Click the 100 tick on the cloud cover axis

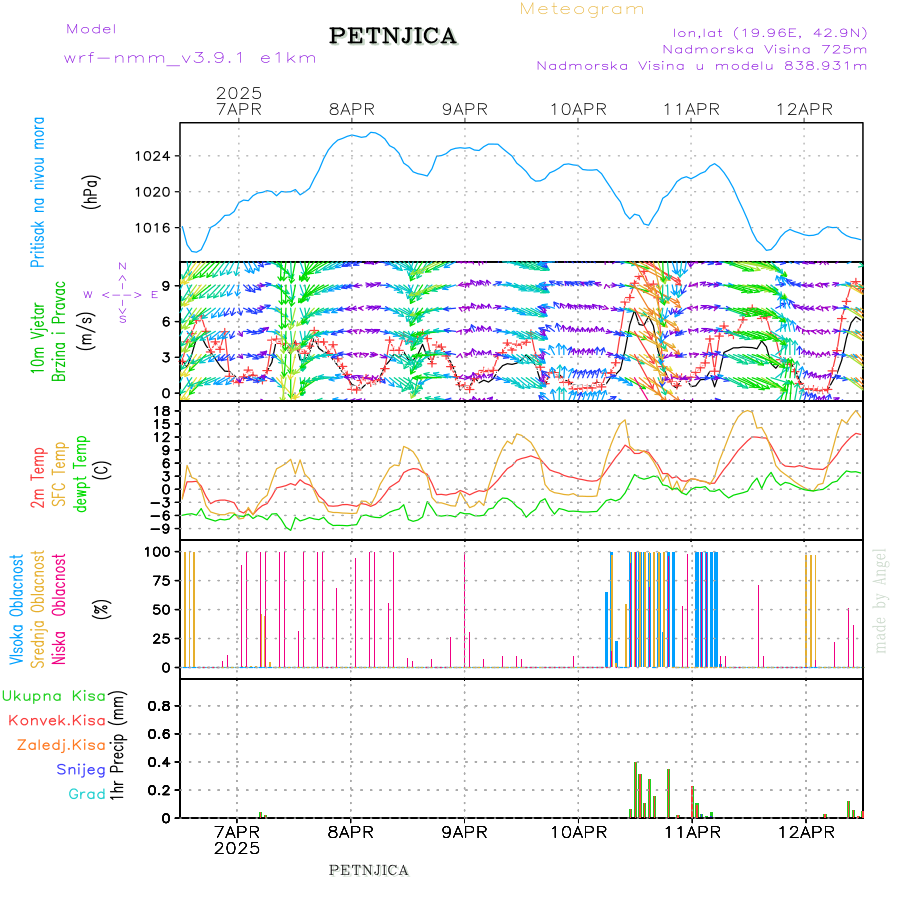tap(157, 552)
